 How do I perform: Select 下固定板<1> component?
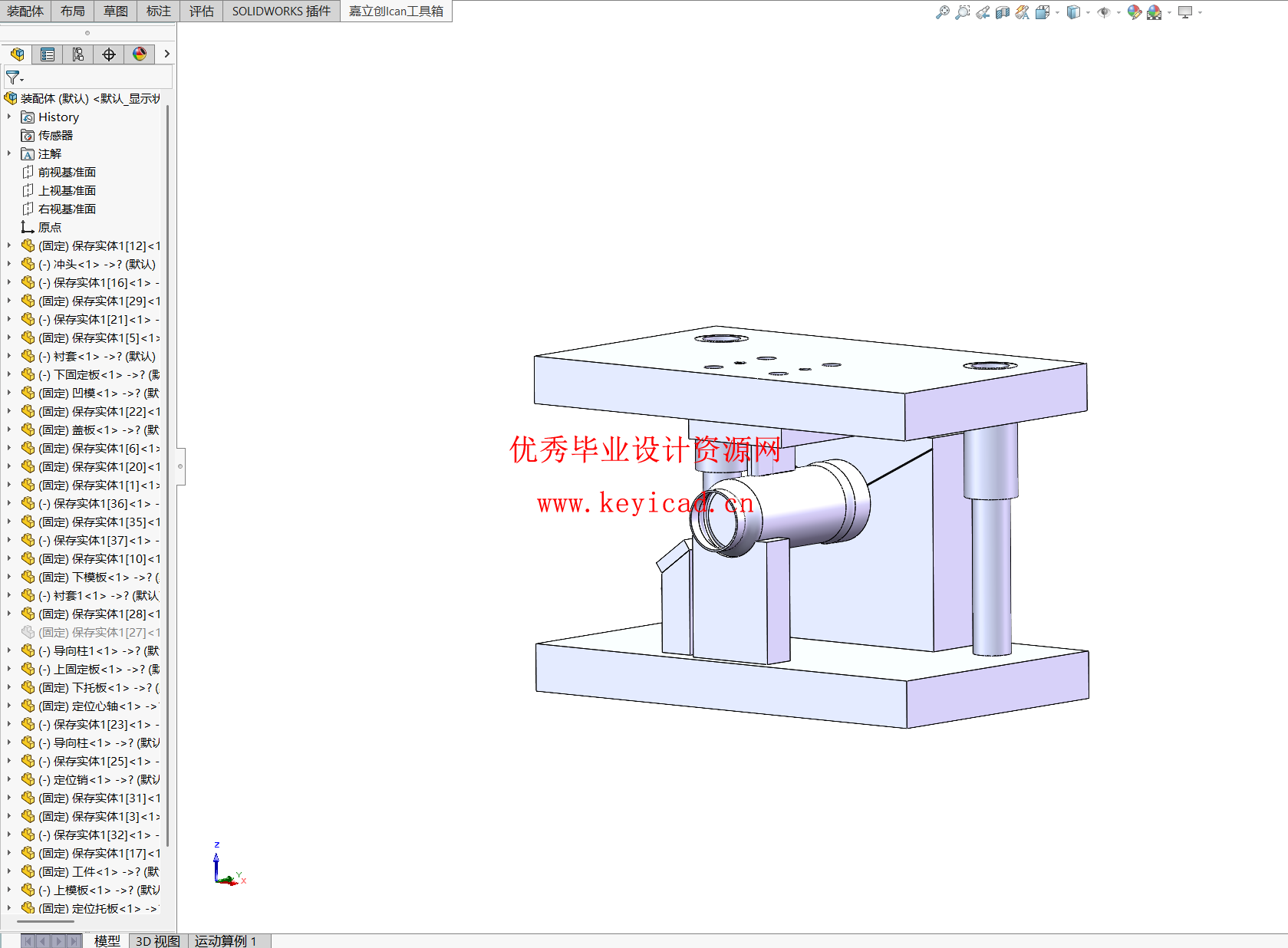tap(91, 374)
